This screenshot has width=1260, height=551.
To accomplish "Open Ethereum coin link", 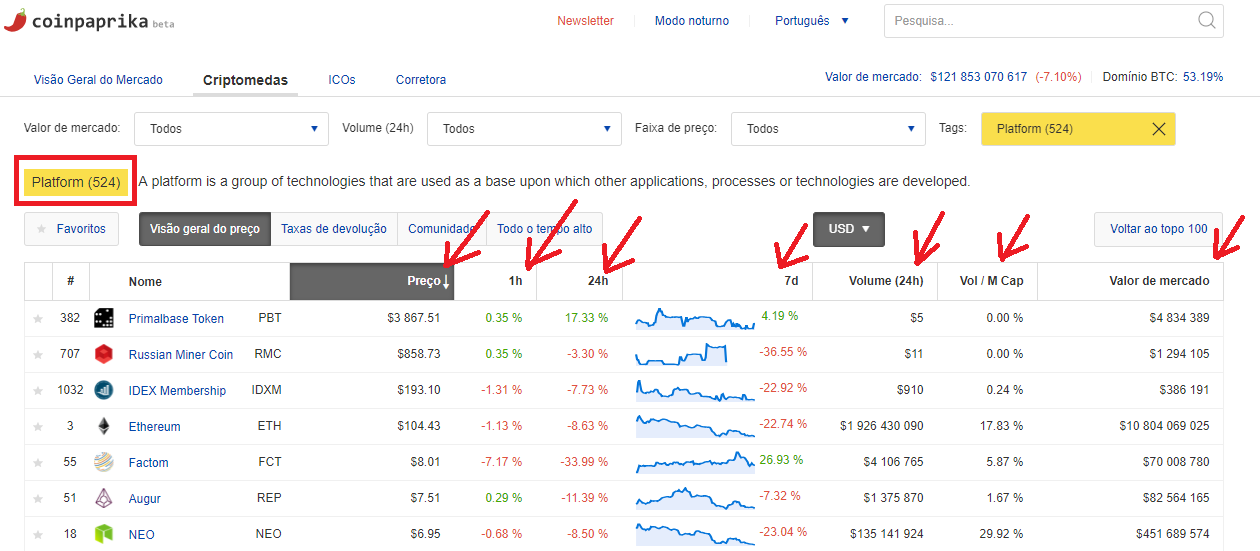I will (x=155, y=427).
